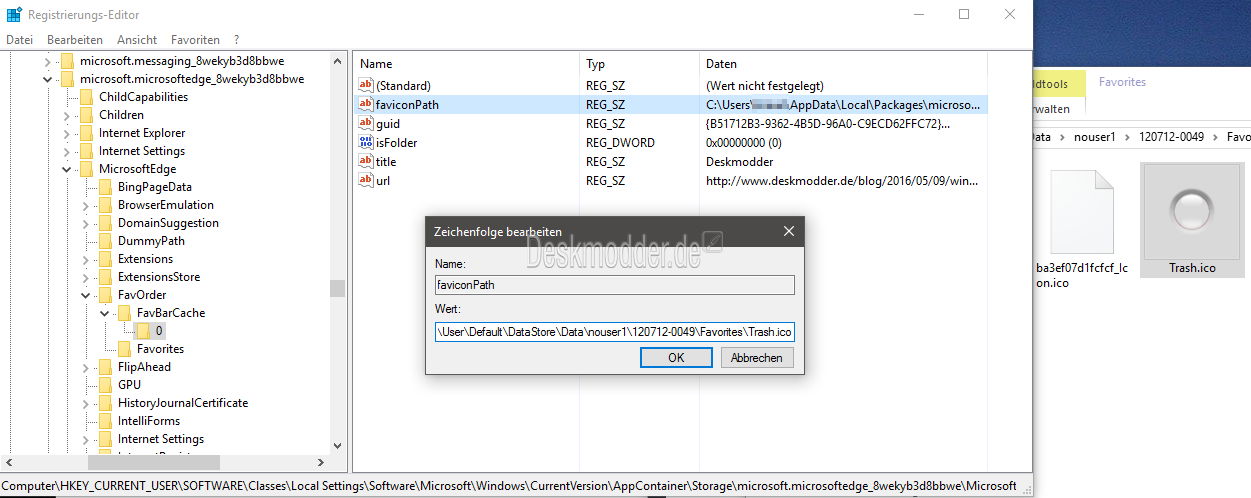Click the DummyPath folder icon
Viewport: 1251px width, 498px height.
pyautogui.click(x=105, y=241)
